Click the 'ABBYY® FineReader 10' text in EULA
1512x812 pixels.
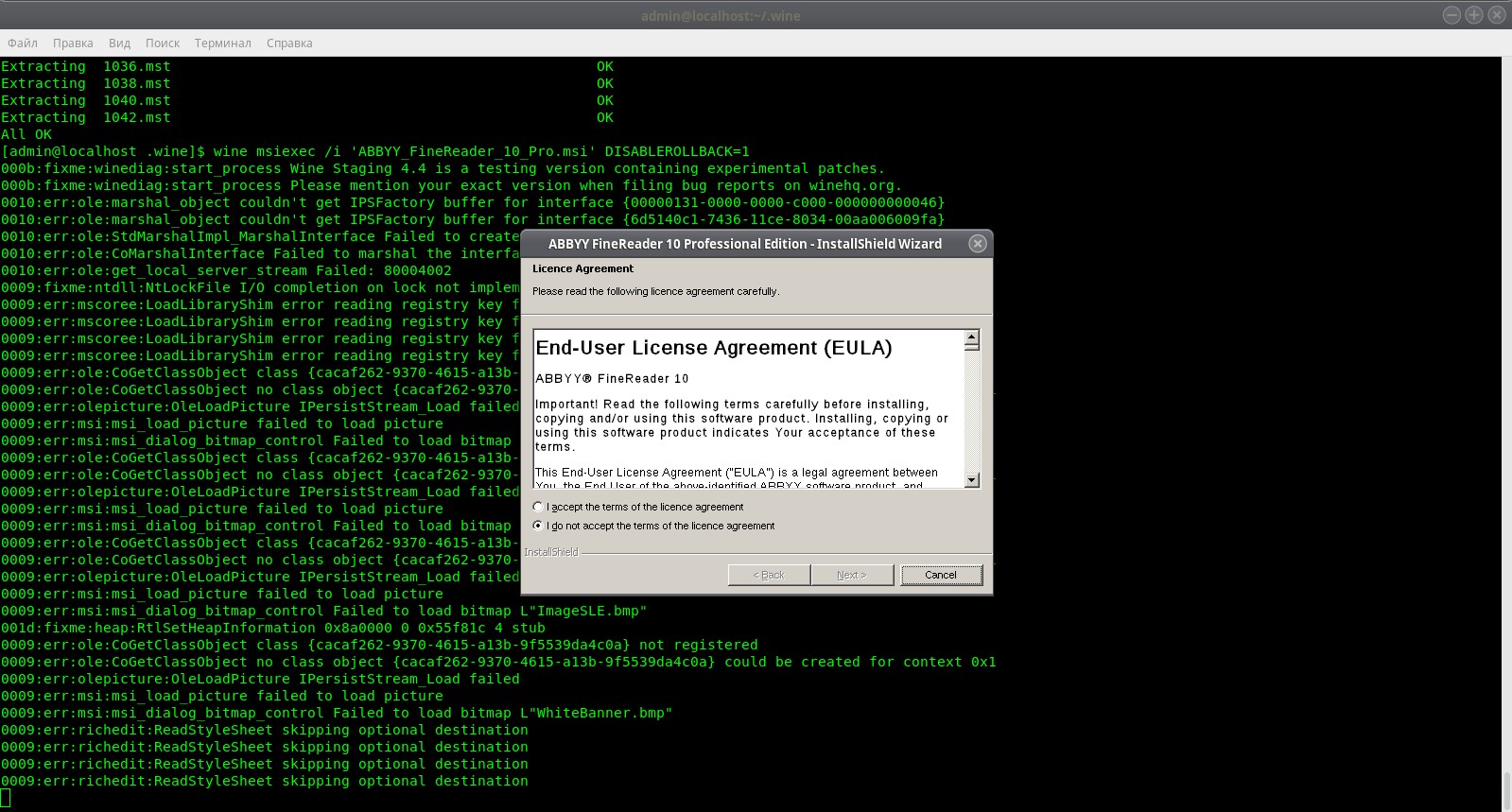(x=612, y=378)
